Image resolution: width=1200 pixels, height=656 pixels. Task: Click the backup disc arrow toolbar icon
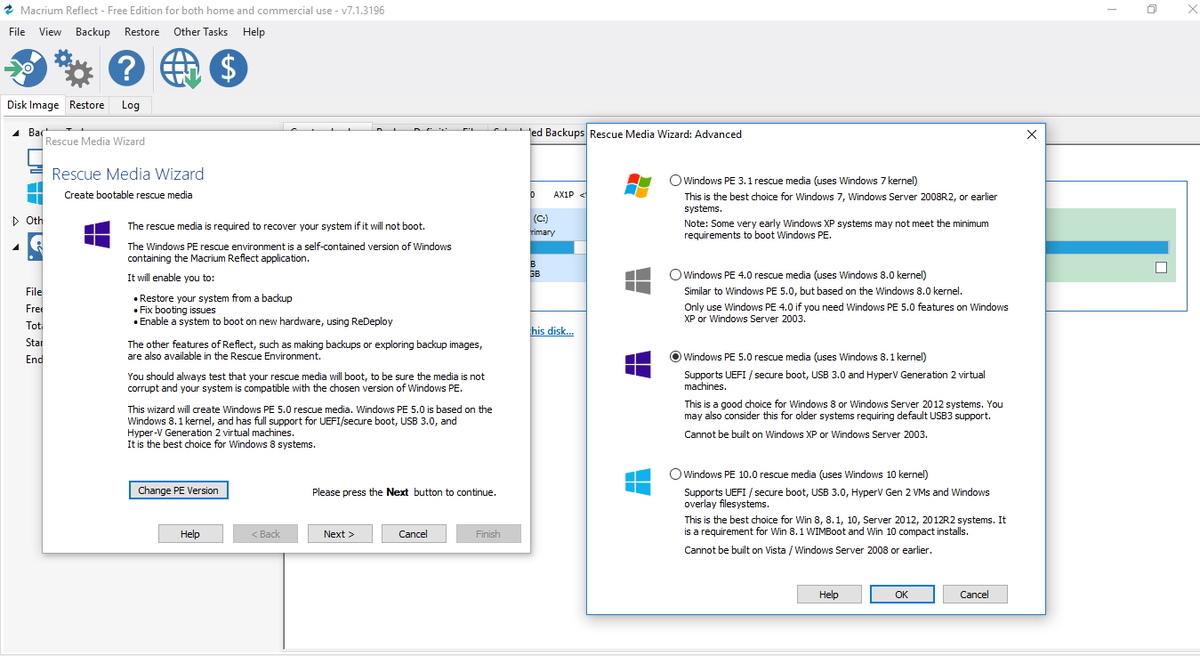point(25,68)
